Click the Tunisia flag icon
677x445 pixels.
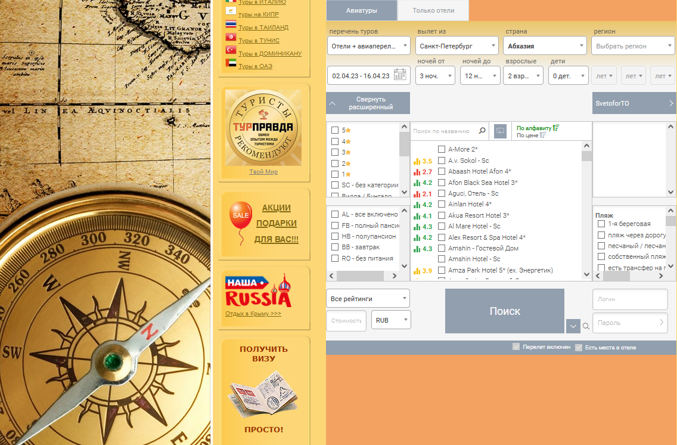(231, 38)
